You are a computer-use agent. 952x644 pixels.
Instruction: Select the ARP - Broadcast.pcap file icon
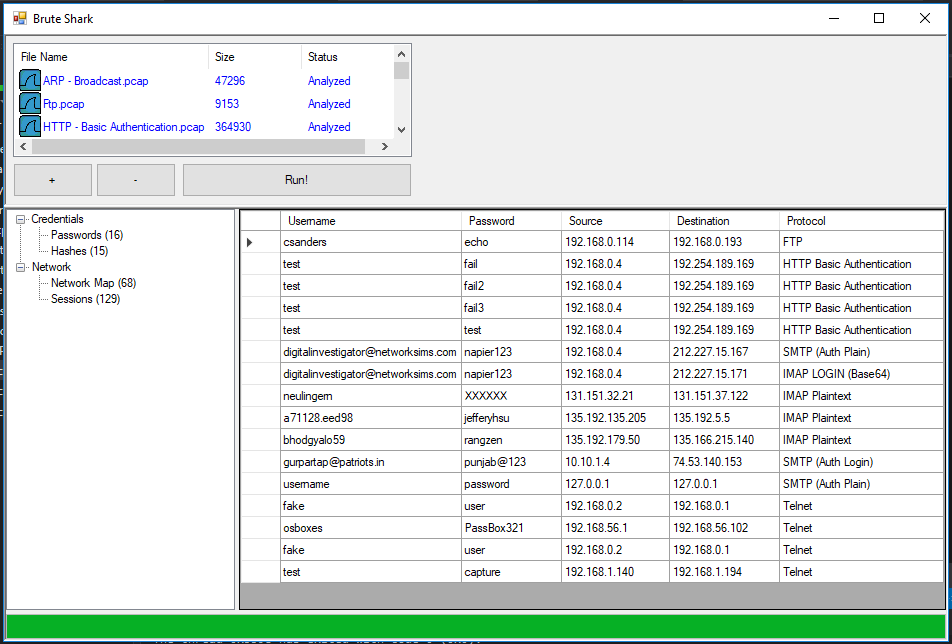click(29, 80)
